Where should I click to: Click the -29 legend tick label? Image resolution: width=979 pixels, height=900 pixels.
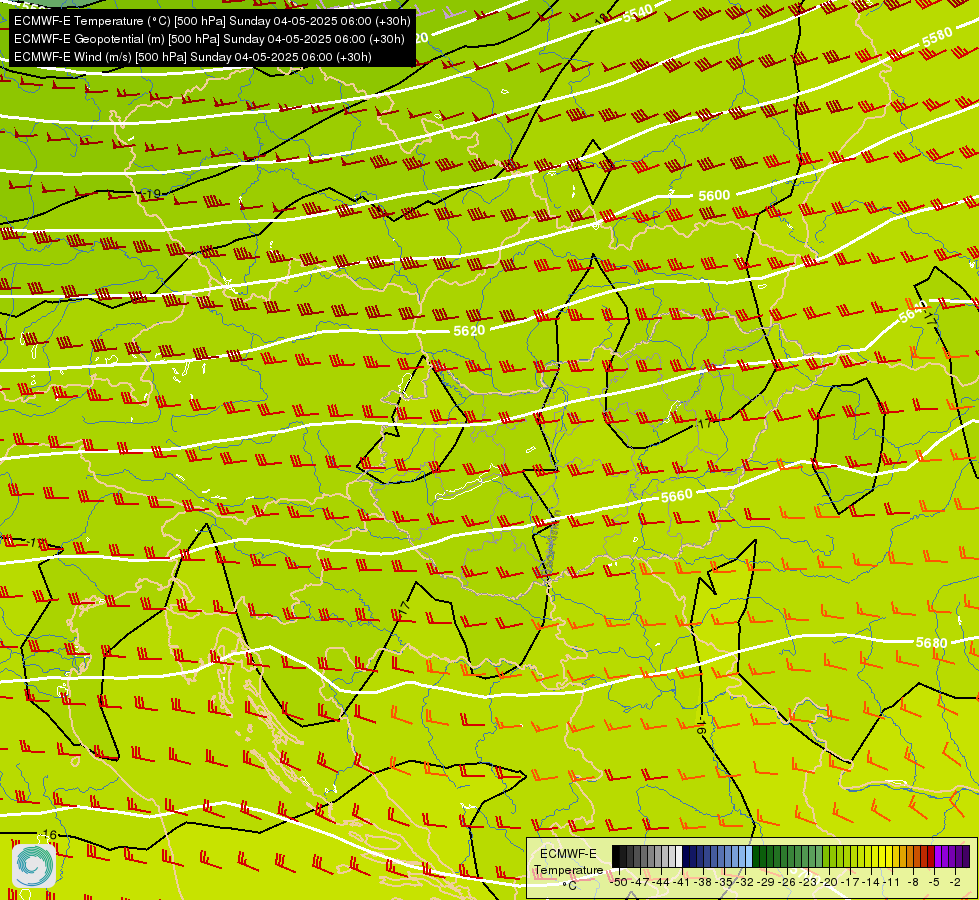point(766,883)
